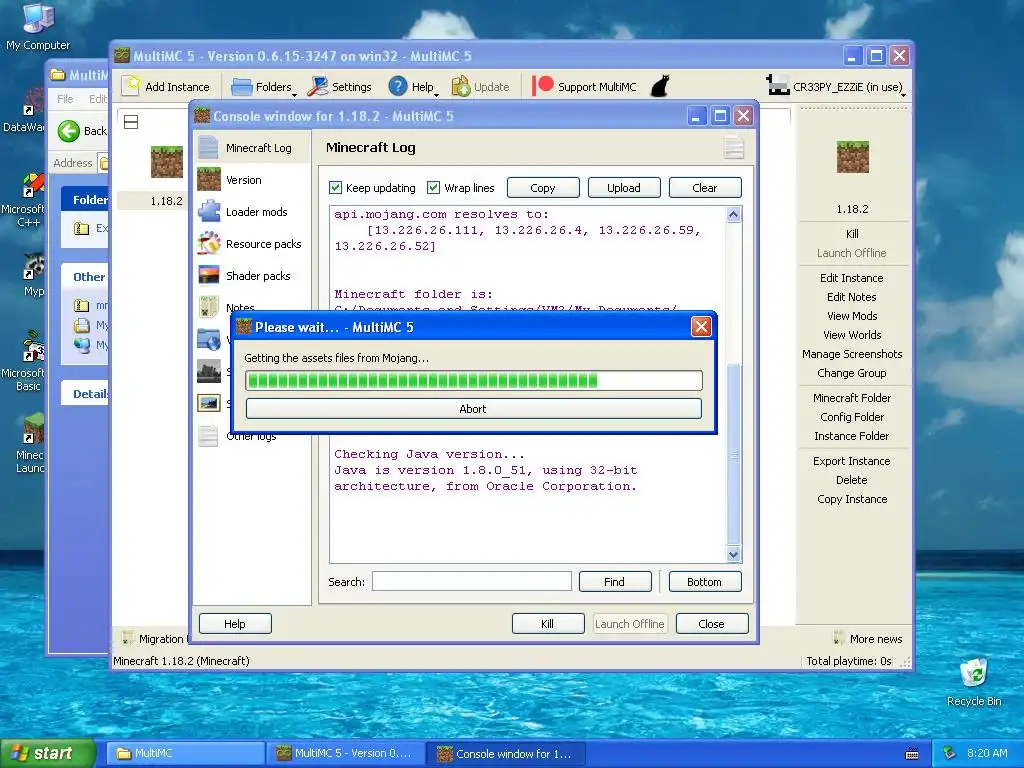Screen dimensions: 1024x768
Task: Click the Find button
Action: (615, 581)
